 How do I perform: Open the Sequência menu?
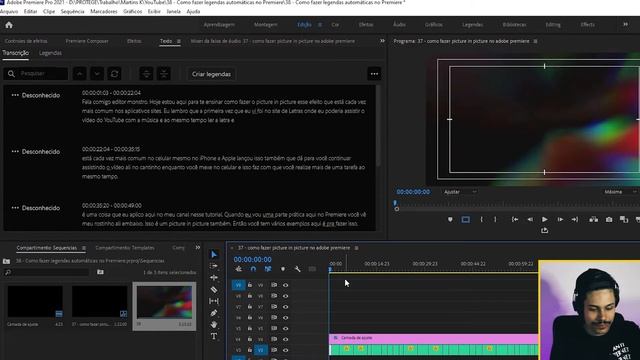coord(73,11)
